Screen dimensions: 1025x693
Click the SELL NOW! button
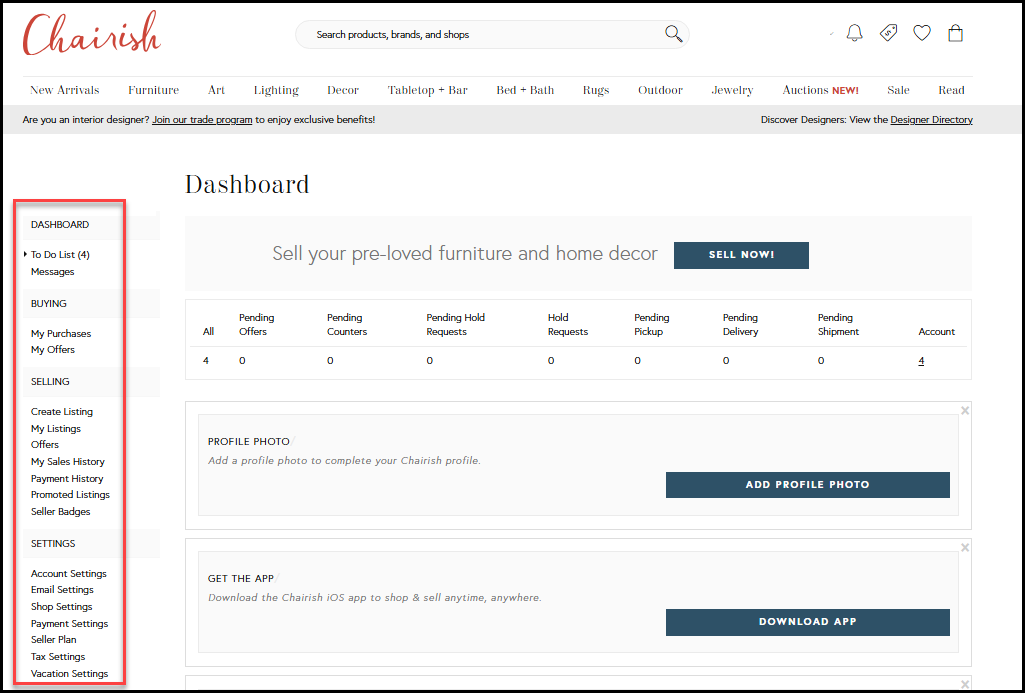click(741, 255)
